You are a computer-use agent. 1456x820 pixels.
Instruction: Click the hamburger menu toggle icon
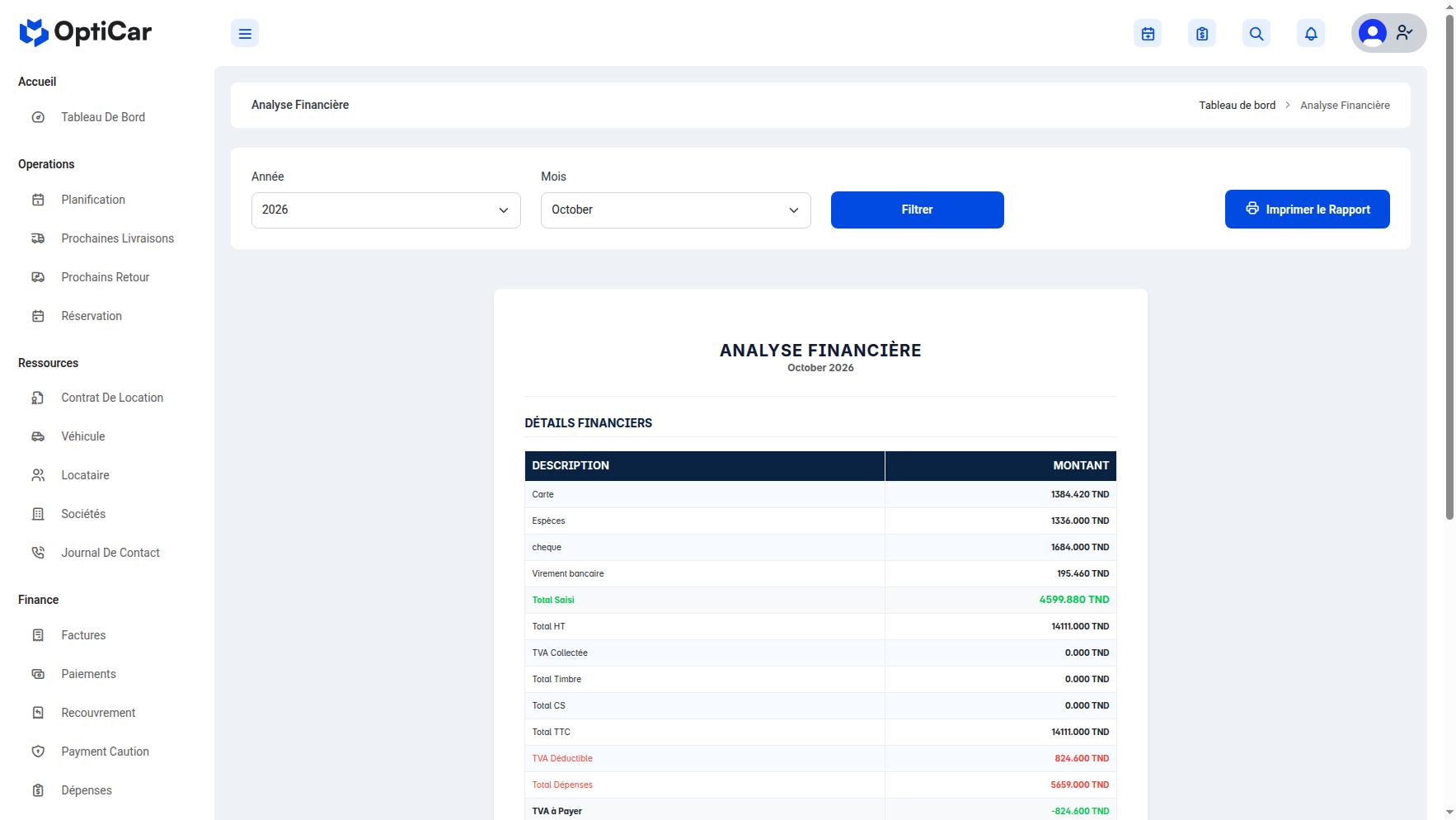tap(245, 34)
